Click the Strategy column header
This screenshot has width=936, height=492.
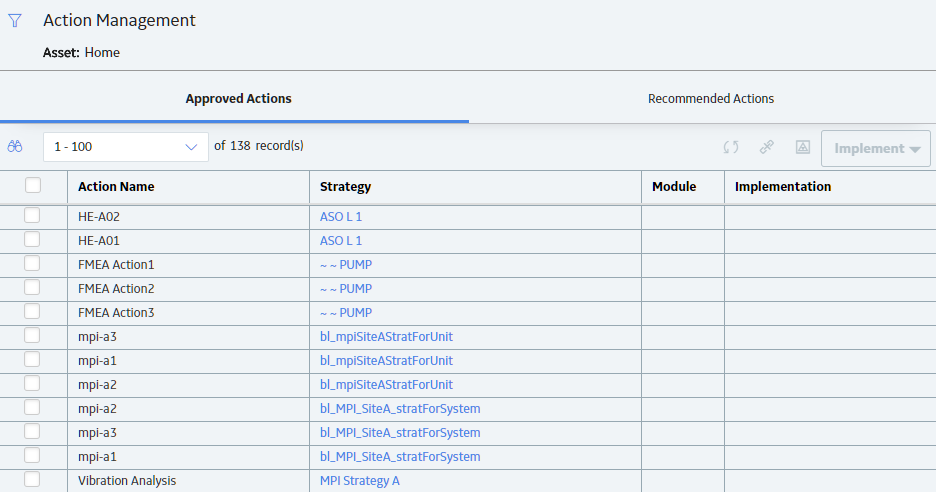tap(346, 187)
